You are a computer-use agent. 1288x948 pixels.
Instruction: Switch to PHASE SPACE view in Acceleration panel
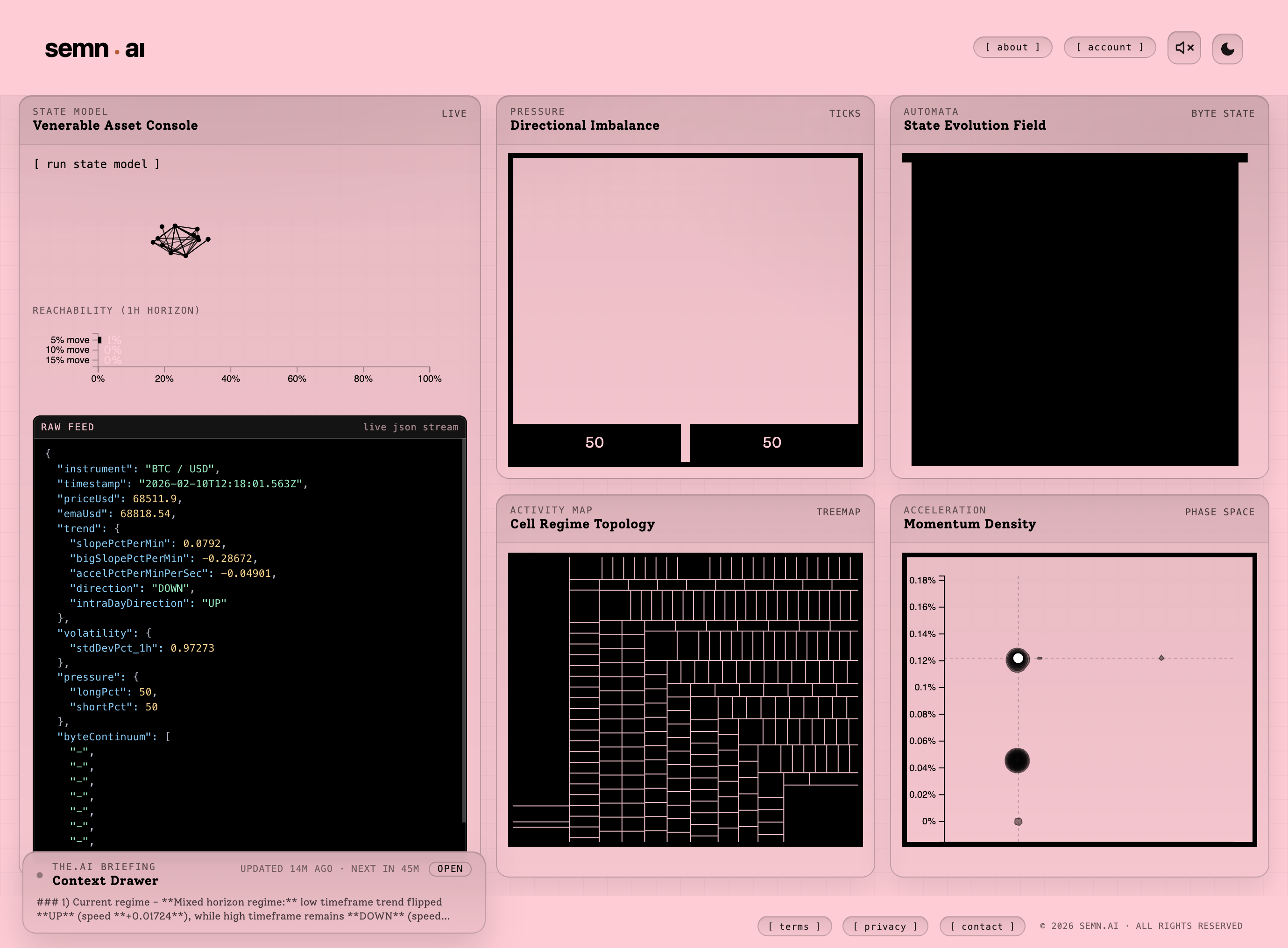[1220, 512]
